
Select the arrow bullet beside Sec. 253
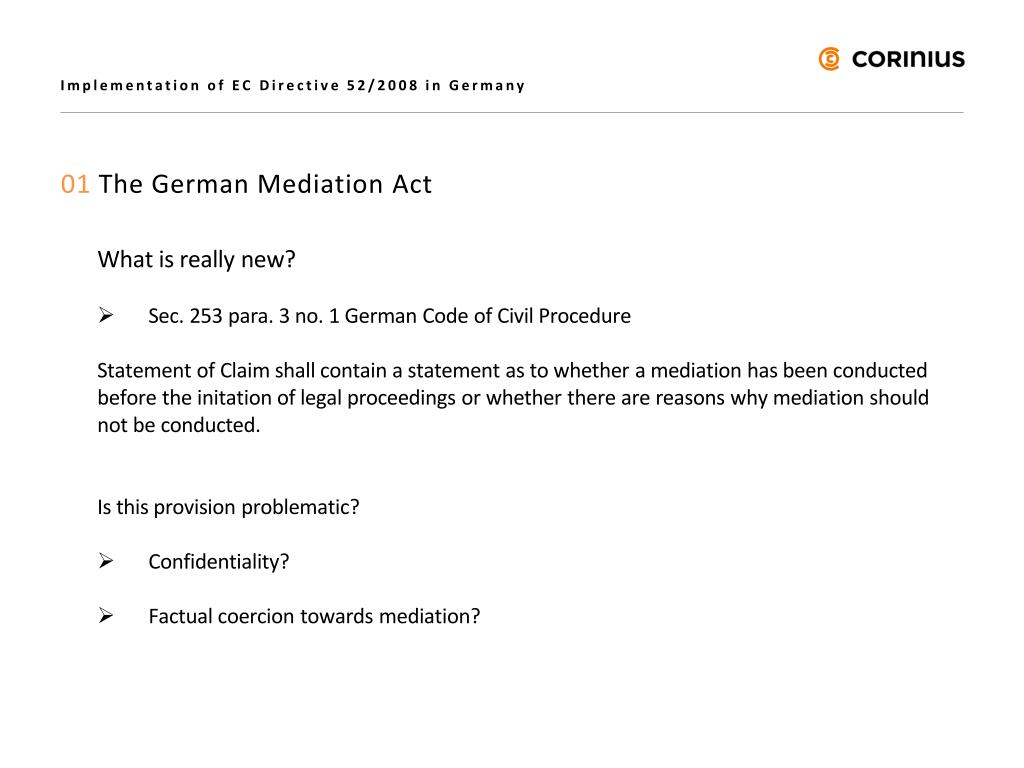tap(105, 316)
